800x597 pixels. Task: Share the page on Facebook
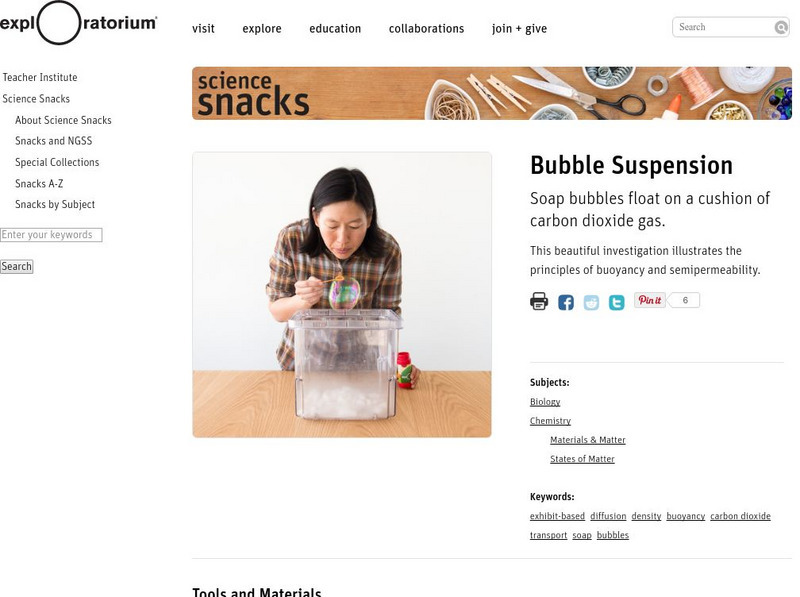pyautogui.click(x=566, y=299)
